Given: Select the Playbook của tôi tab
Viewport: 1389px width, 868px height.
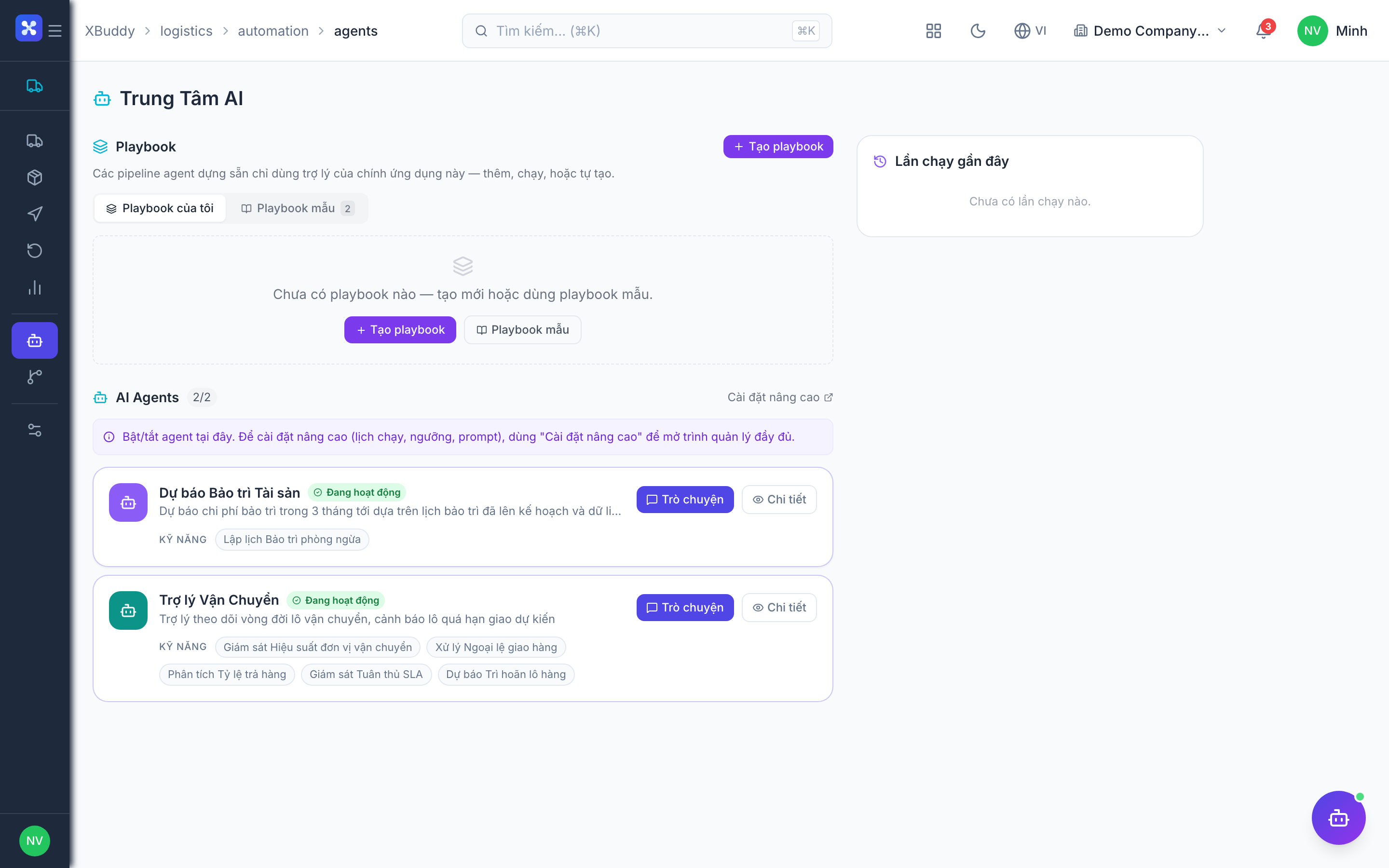Looking at the screenshot, I should 160,208.
